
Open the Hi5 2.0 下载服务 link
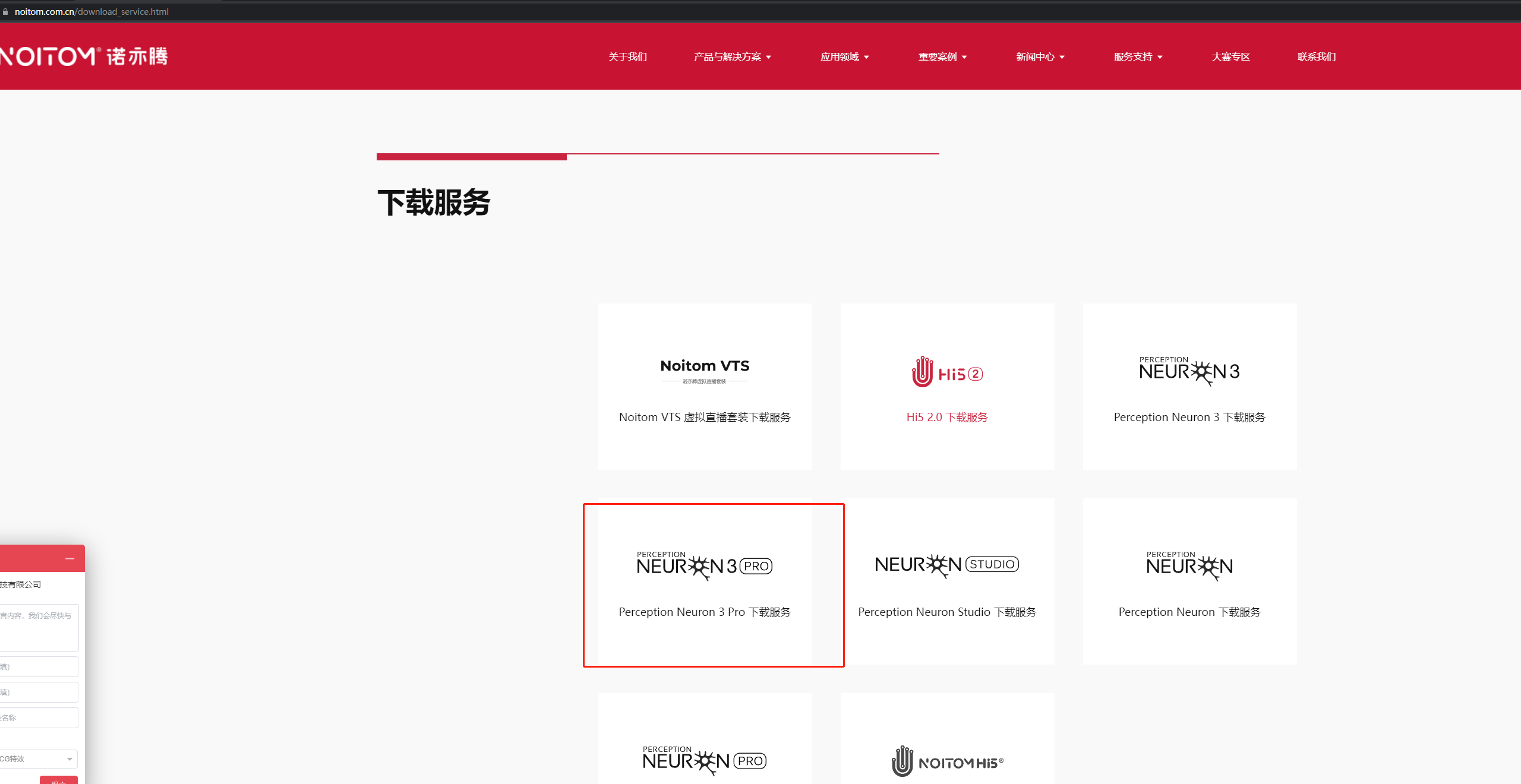[946, 417]
